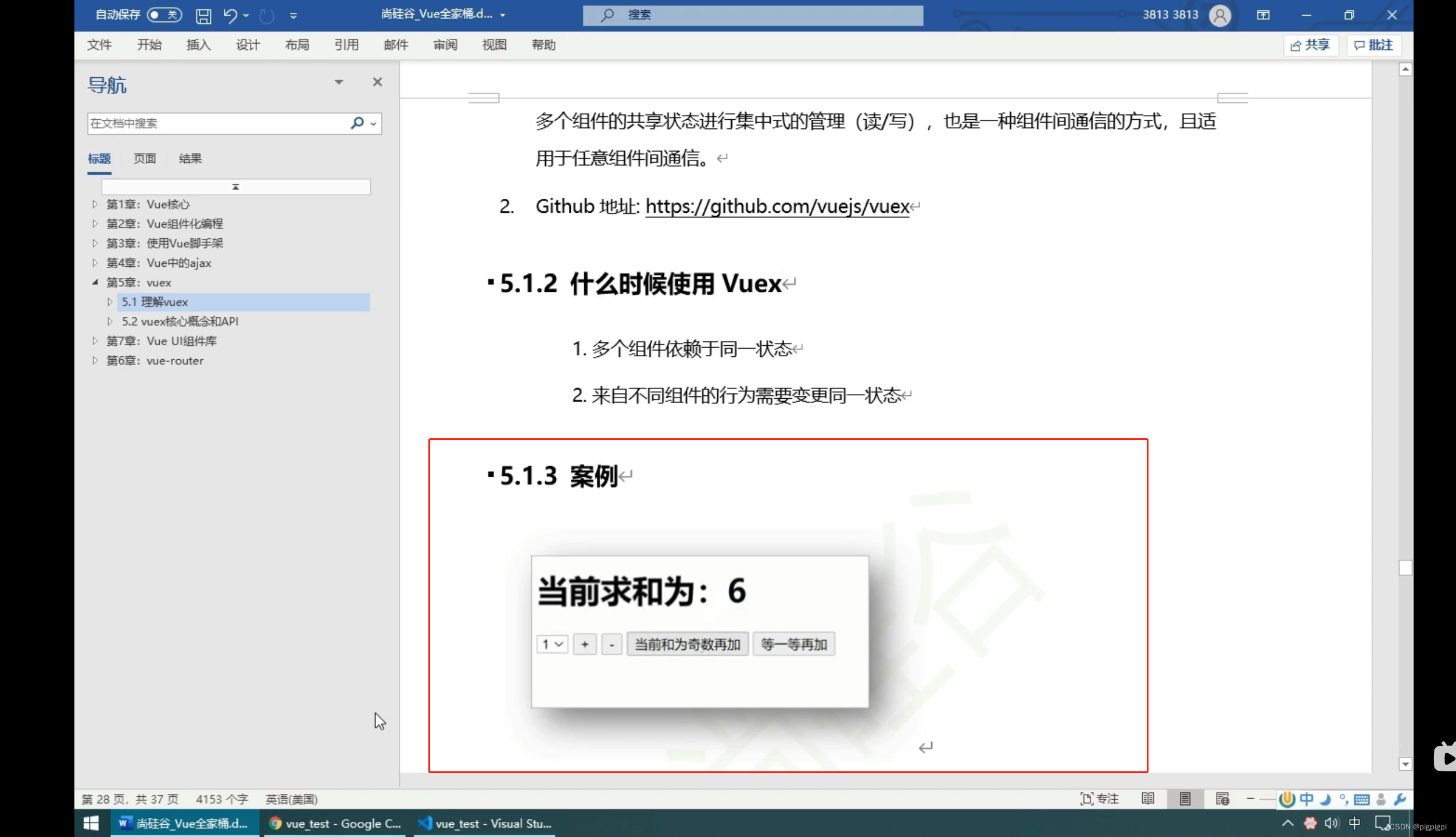Viewport: 1456px width, 837px height.
Task: Switch to the 审阅 ribbon tab
Action: pyautogui.click(x=445, y=45)
